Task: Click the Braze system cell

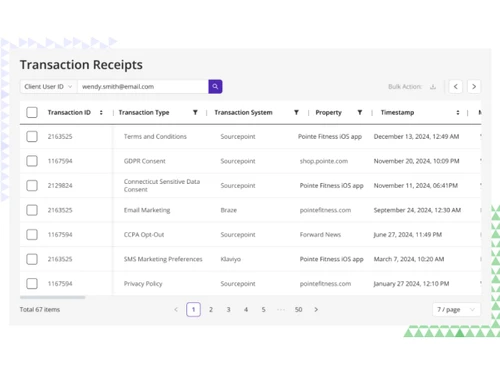Action: click(229, 210)
